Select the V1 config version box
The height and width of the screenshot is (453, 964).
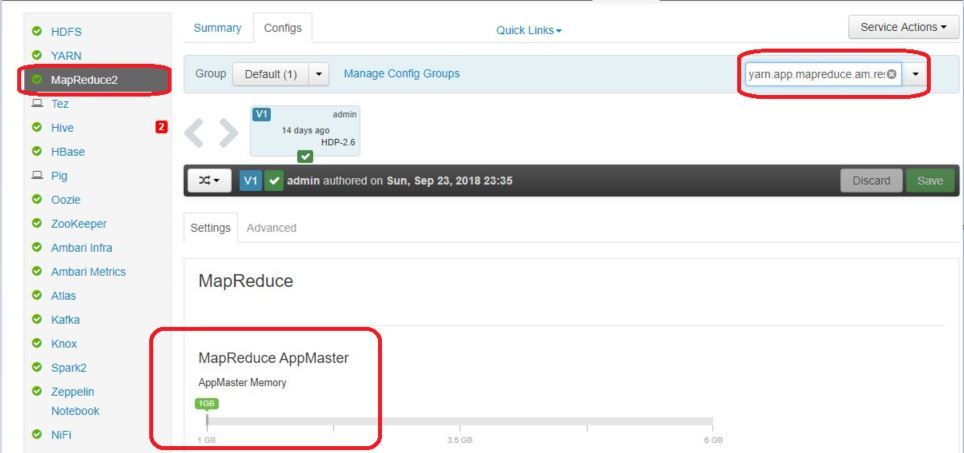click(305, 130)
